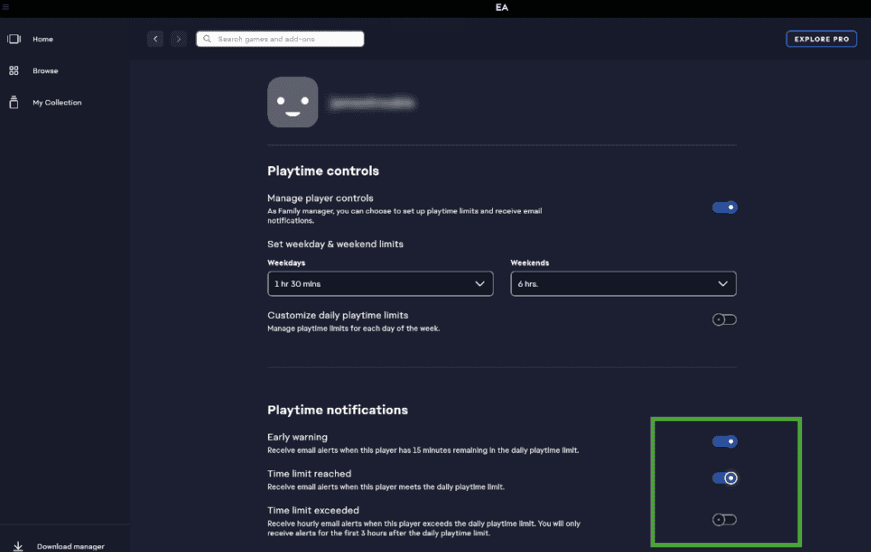Click the search magnifier icon
Screen dimensions: 871x552
207,39
